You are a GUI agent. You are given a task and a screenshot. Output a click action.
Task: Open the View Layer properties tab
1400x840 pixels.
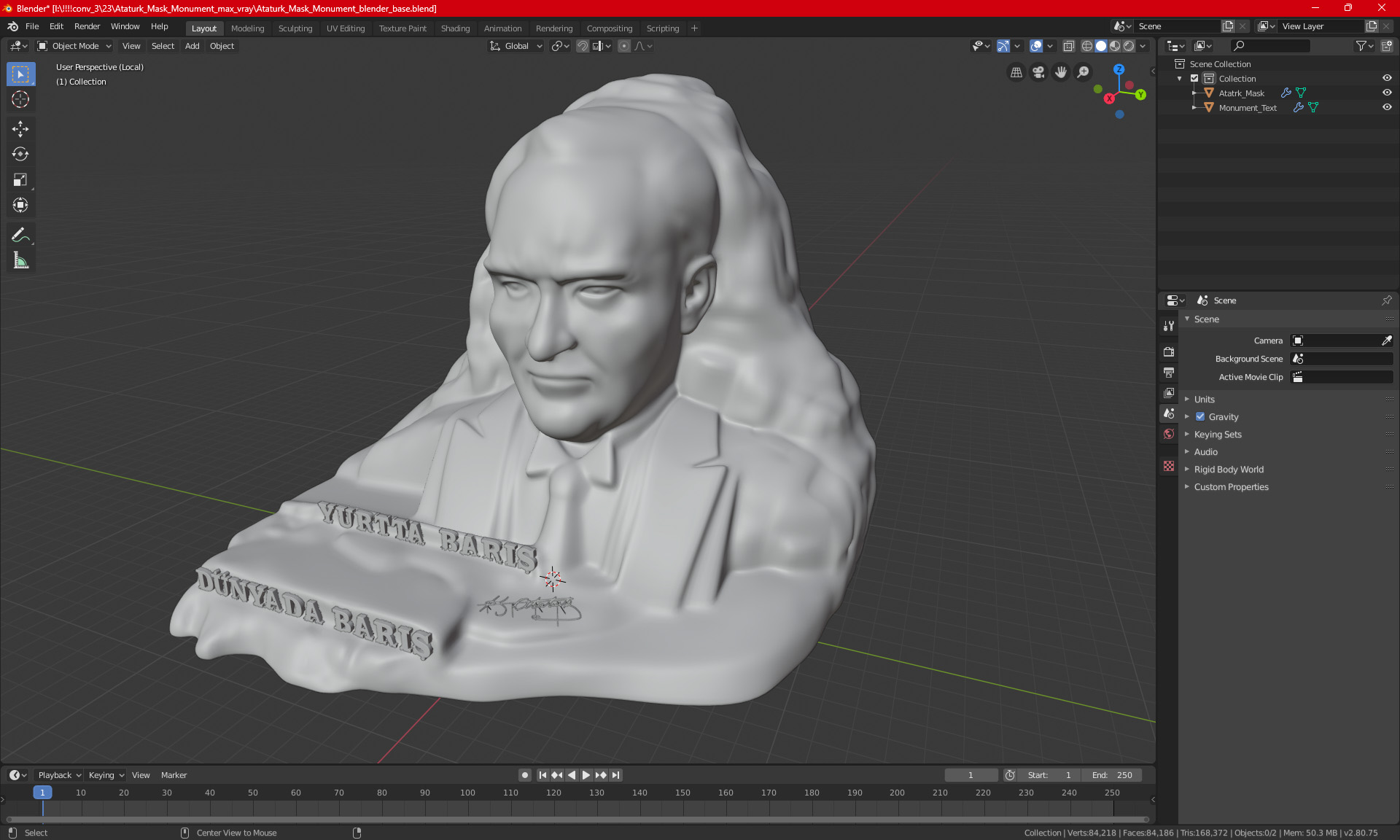click(x=1169, y=393)
